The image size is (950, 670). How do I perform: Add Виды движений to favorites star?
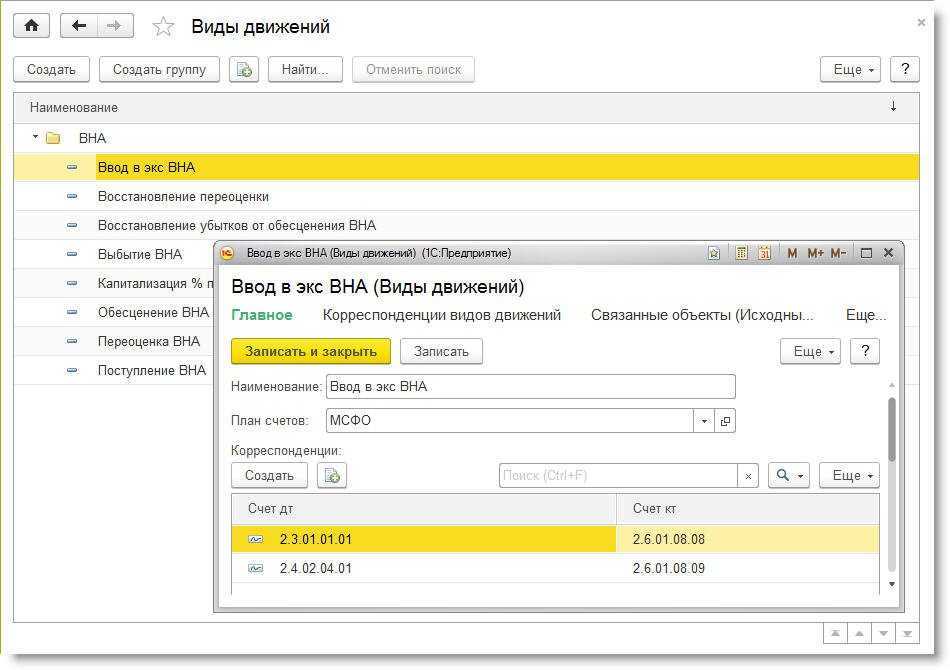[163, 27]
